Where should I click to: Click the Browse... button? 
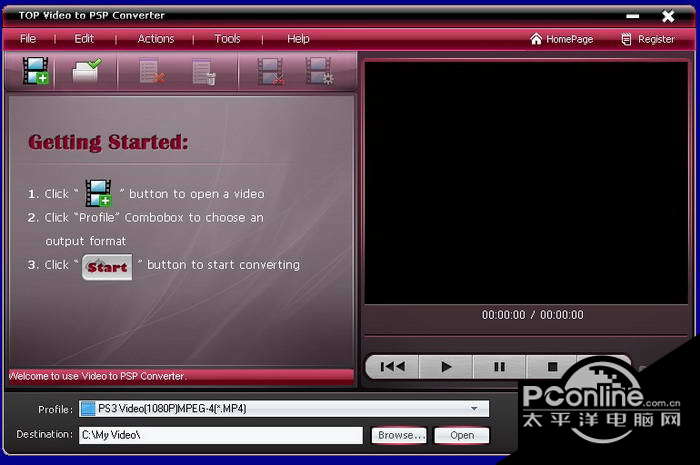tap(399, 435)
